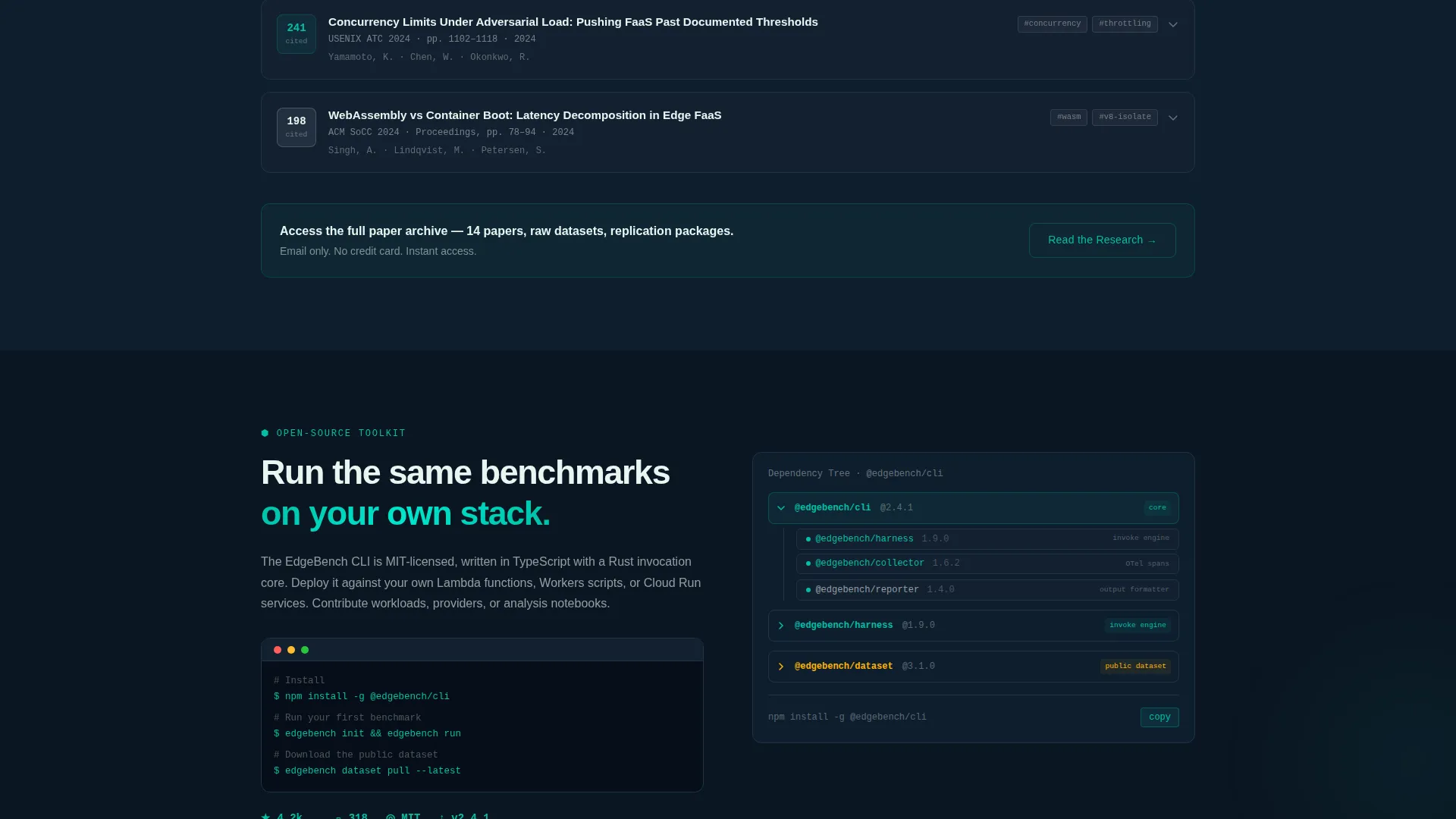Click the OTel spans label on collector row

coord(1147,564)
